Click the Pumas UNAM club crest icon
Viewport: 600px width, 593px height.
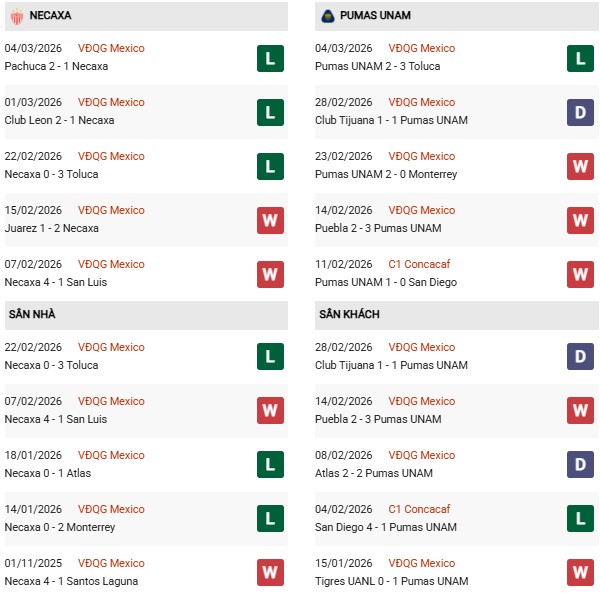coord(327,16)
